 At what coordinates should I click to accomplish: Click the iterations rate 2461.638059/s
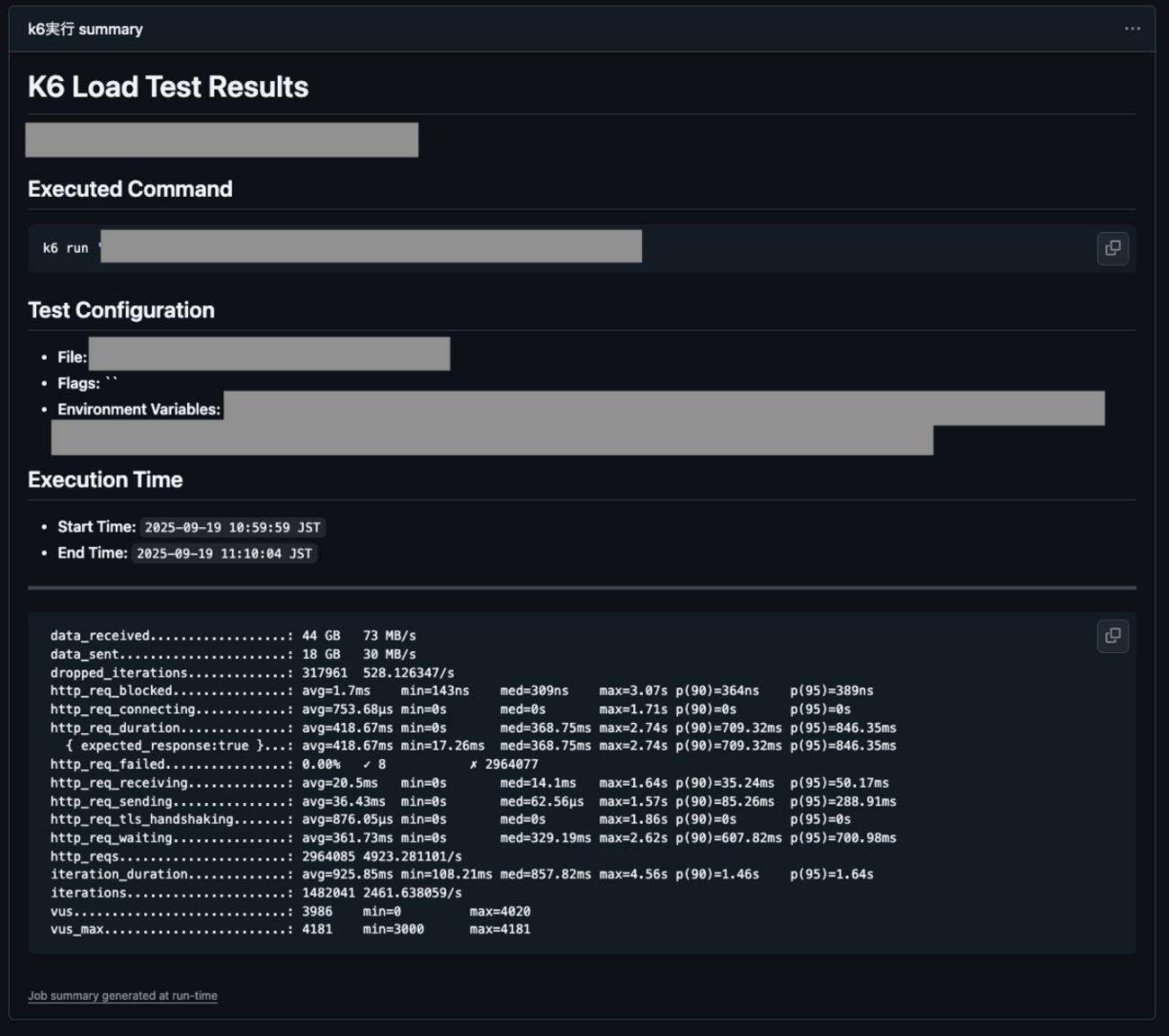pos(413,893)
